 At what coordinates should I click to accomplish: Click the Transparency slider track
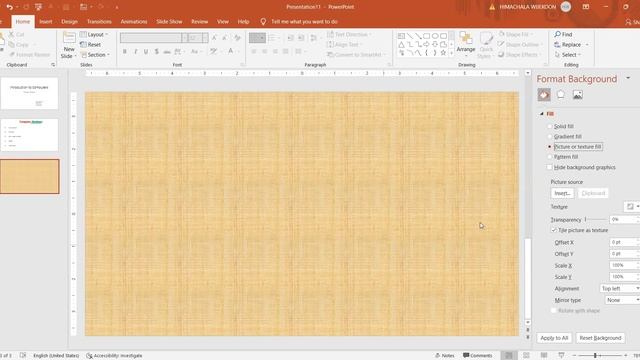[596, 220]
